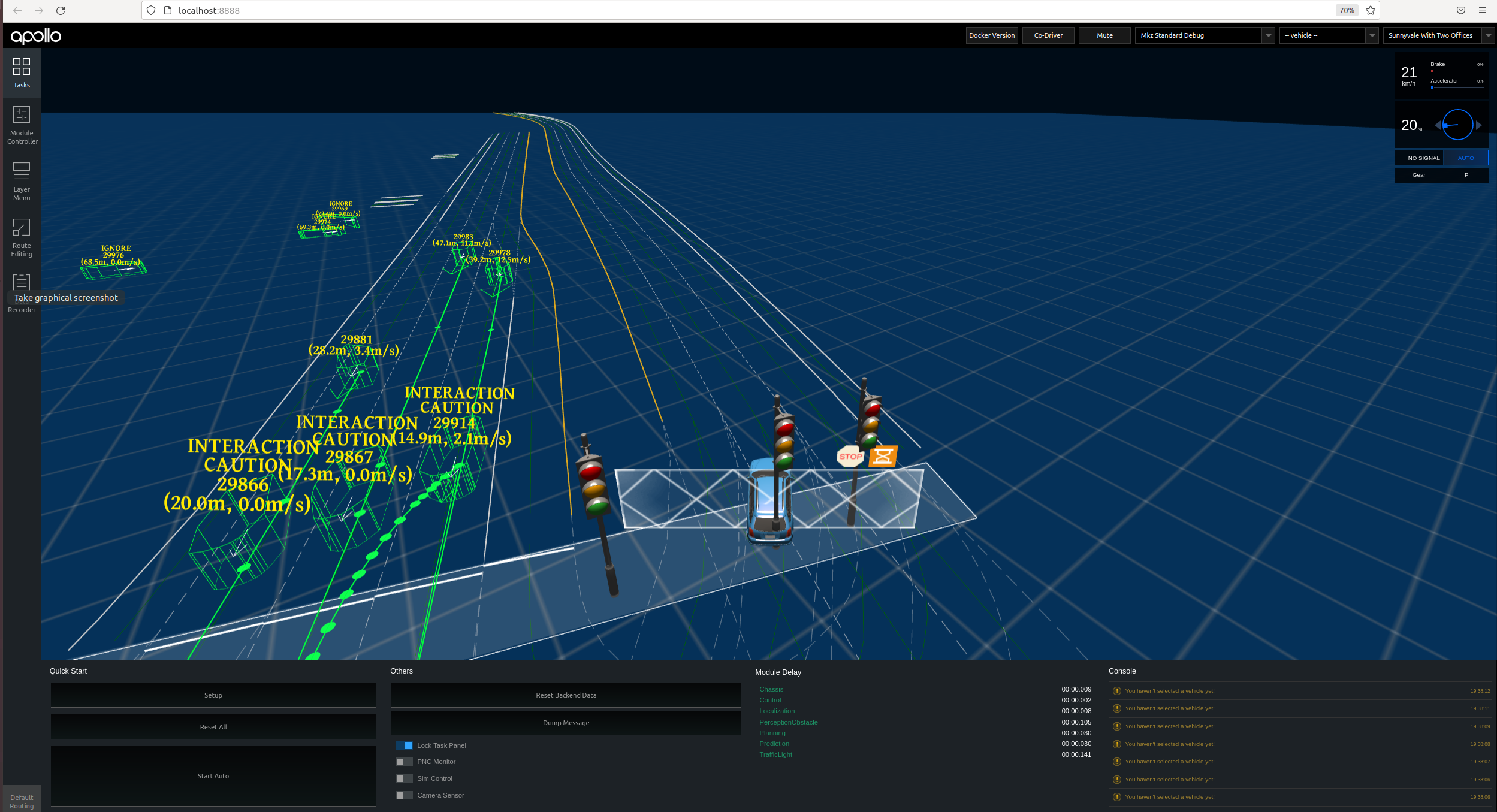Click the Co-Driver header item

(1048, 35)
